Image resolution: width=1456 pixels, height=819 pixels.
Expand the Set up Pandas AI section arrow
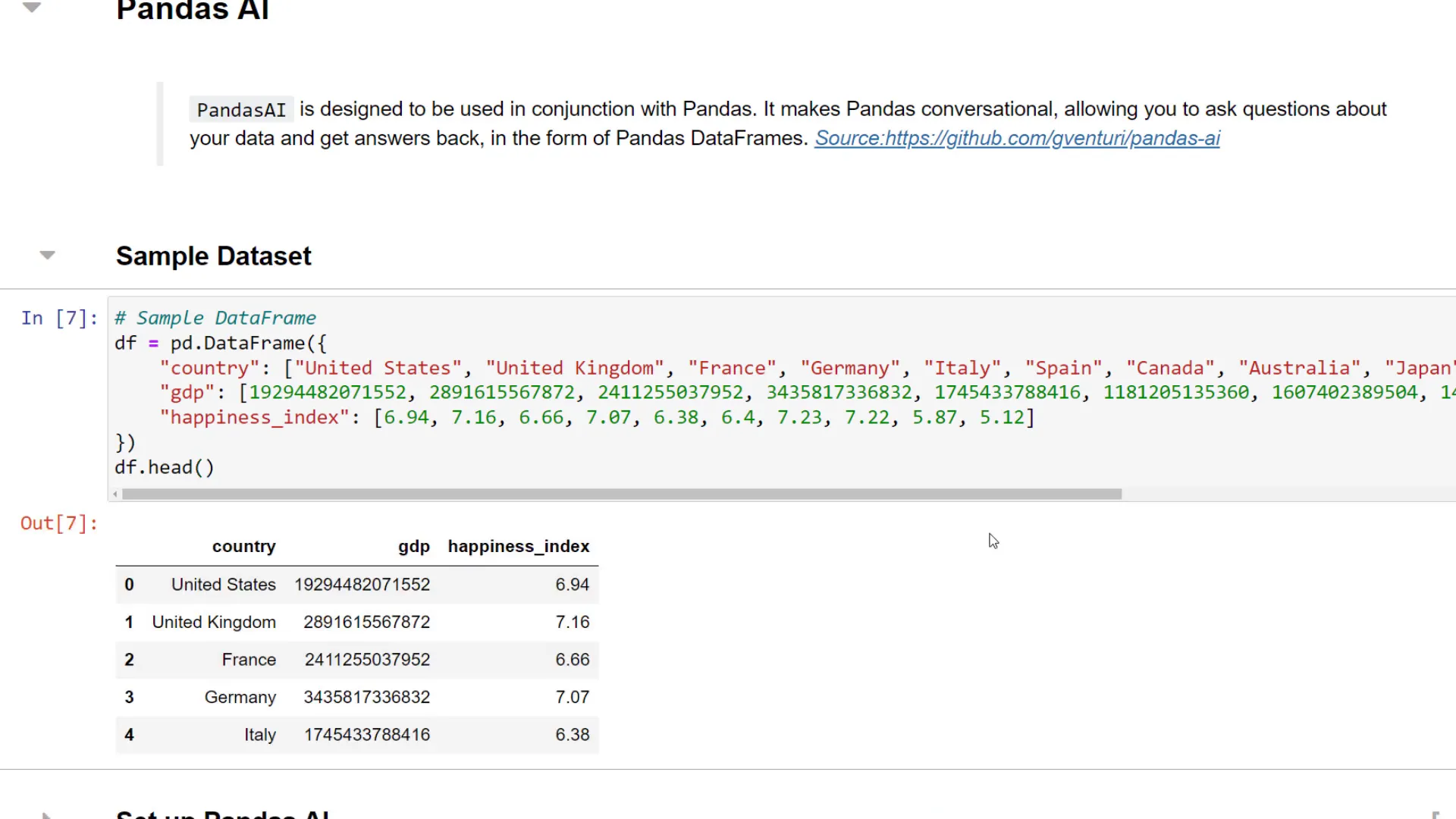[x=47, y=815]
